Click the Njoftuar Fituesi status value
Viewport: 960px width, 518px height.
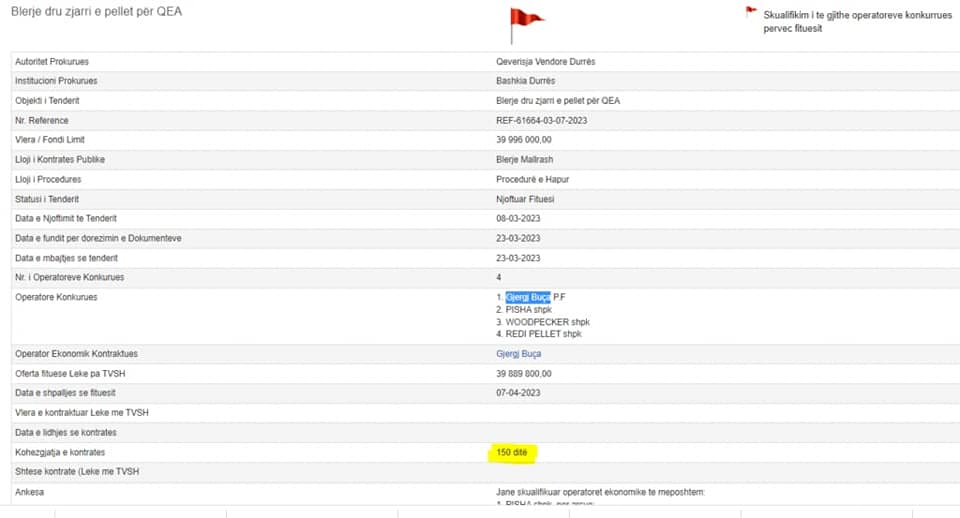click(525, 199)
